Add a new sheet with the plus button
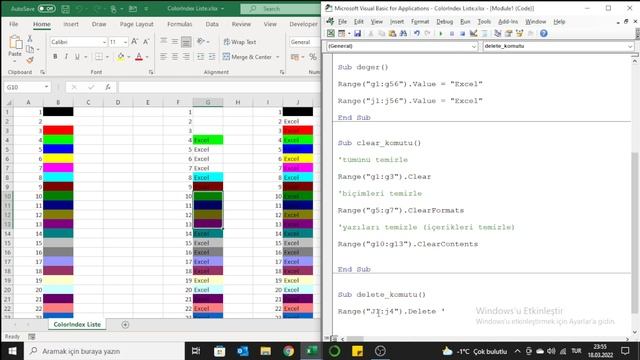 click(125, 324)
